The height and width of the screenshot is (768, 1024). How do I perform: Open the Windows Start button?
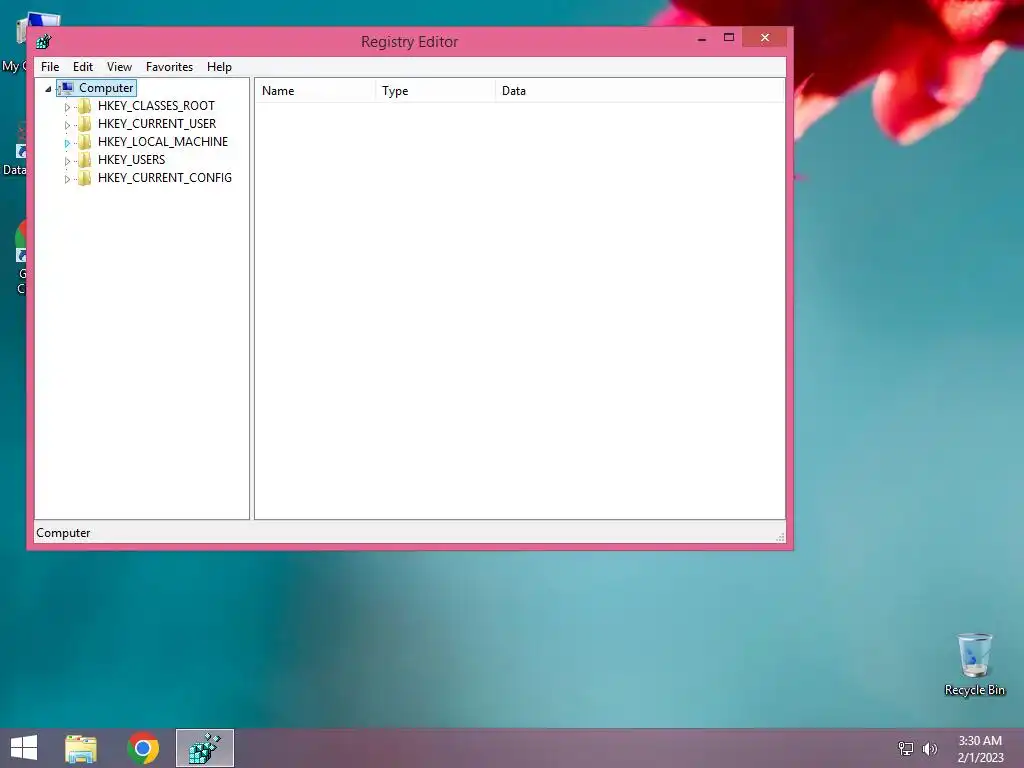pyautogui.click(x=24, y=748)
